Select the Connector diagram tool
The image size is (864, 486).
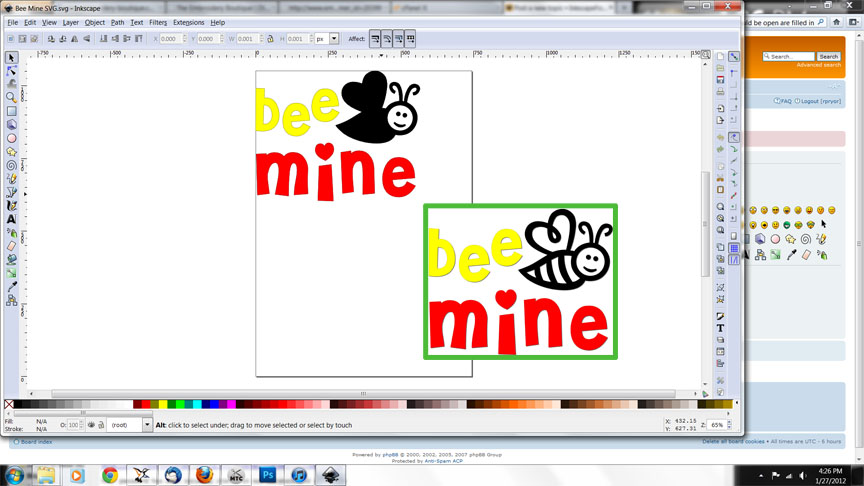[x=11, y=300]
